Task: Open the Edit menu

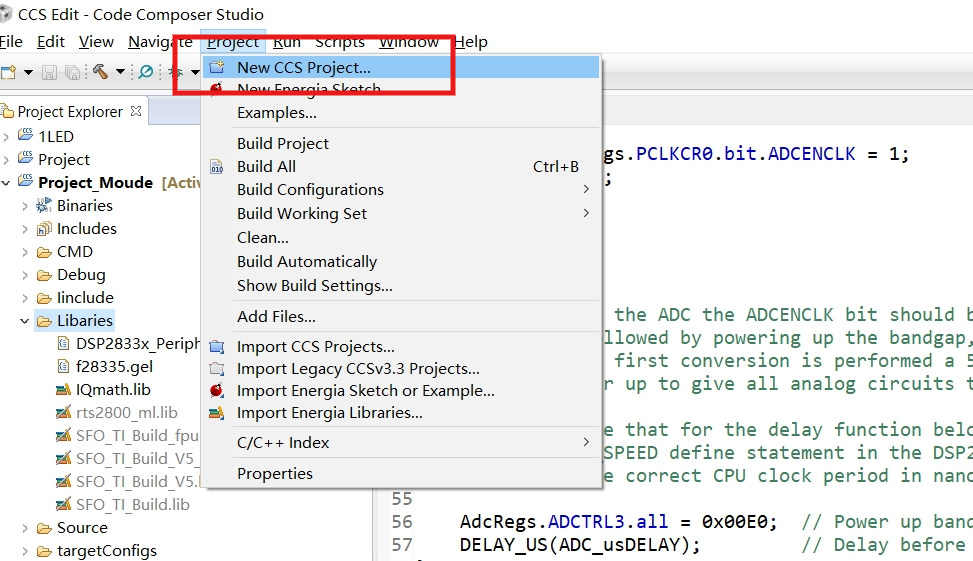Action: click(x=51, y=42)
